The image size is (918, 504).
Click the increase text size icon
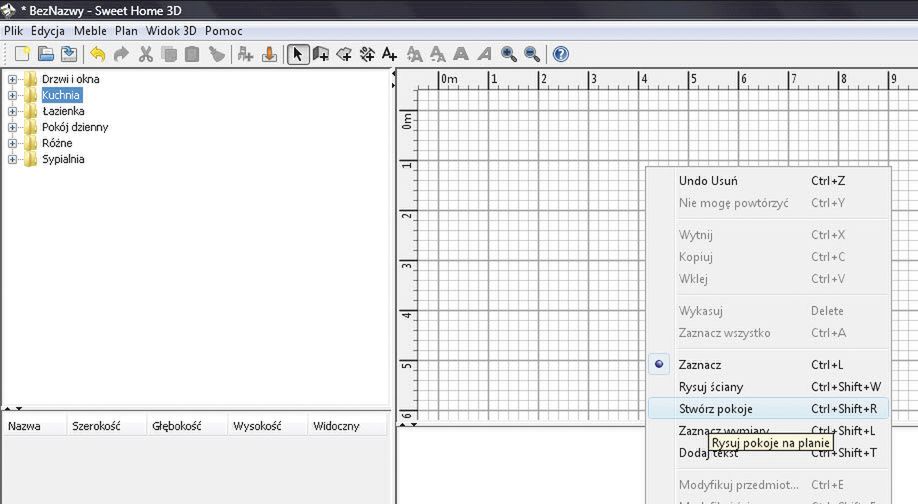click(415, 54)
